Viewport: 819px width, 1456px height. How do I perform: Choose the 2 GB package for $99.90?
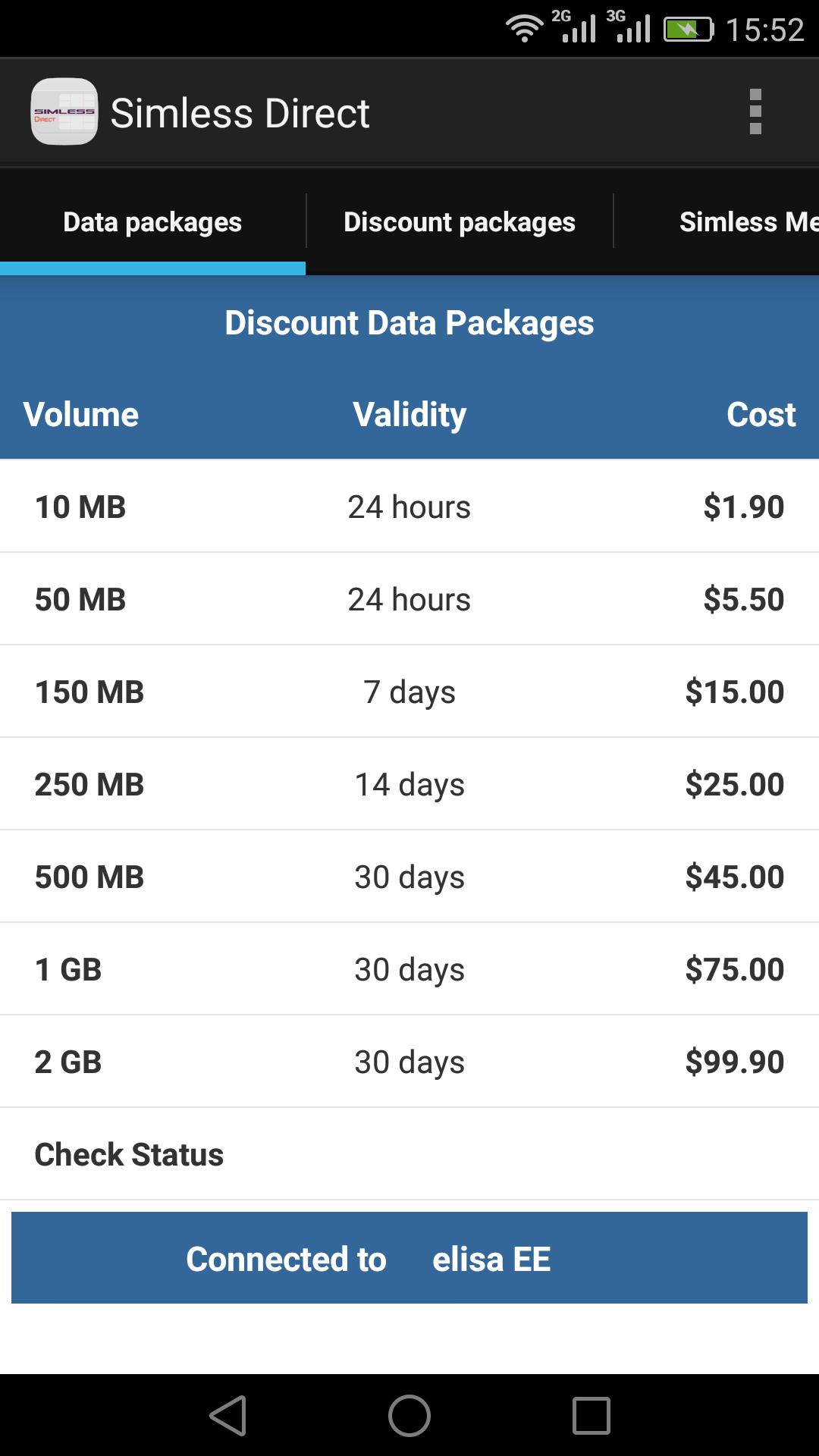[409, 1062]
